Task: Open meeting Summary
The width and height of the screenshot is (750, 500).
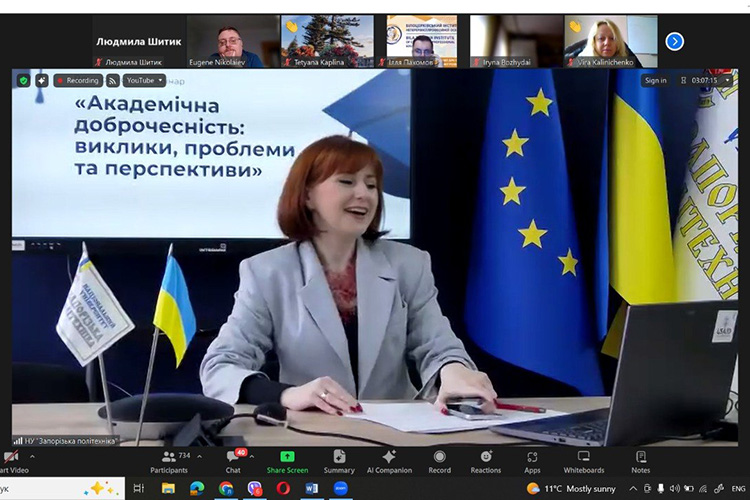Action: tap(339, 461)
